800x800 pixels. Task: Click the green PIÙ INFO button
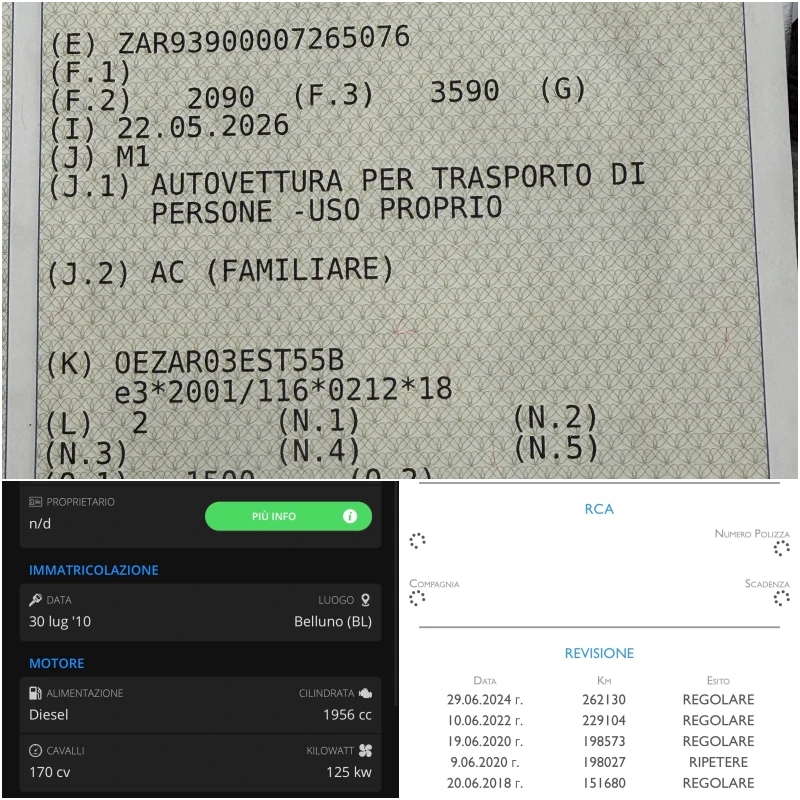coord(288,516)
